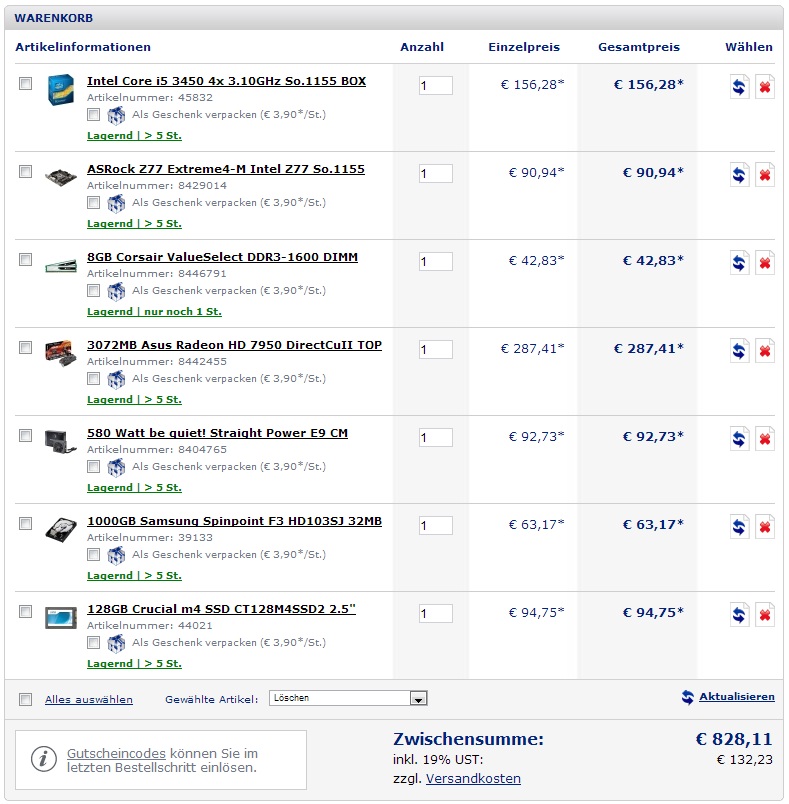
Task: Click the Alles auswählen link
Action: click(x=89, y=700)
